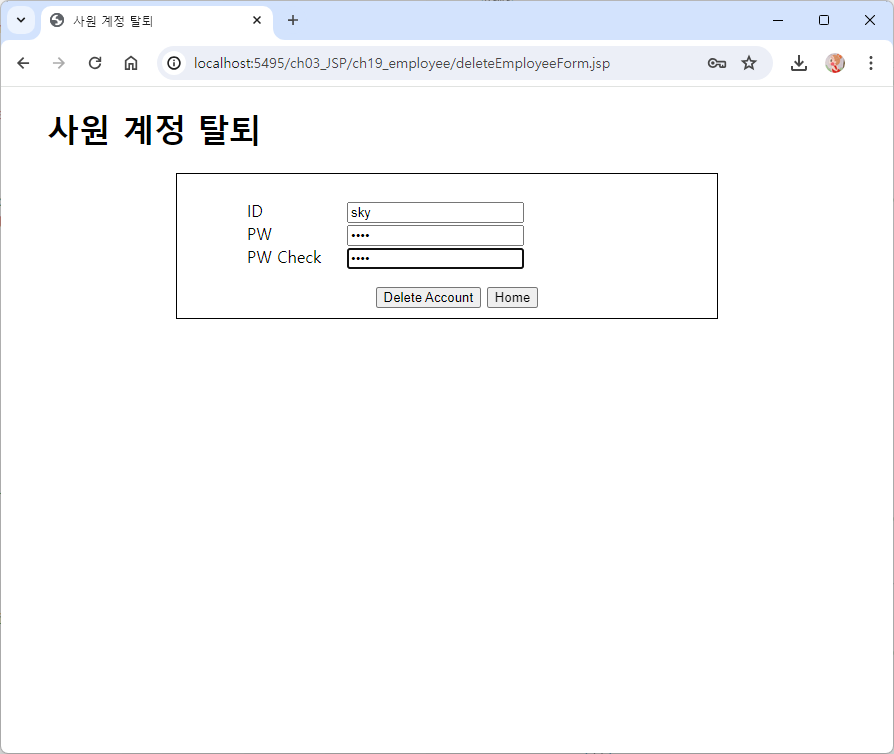Select the 사원 계정 탈퇴 tab
This screenshot has height=754, width=894.
click(x=157, y=21)
